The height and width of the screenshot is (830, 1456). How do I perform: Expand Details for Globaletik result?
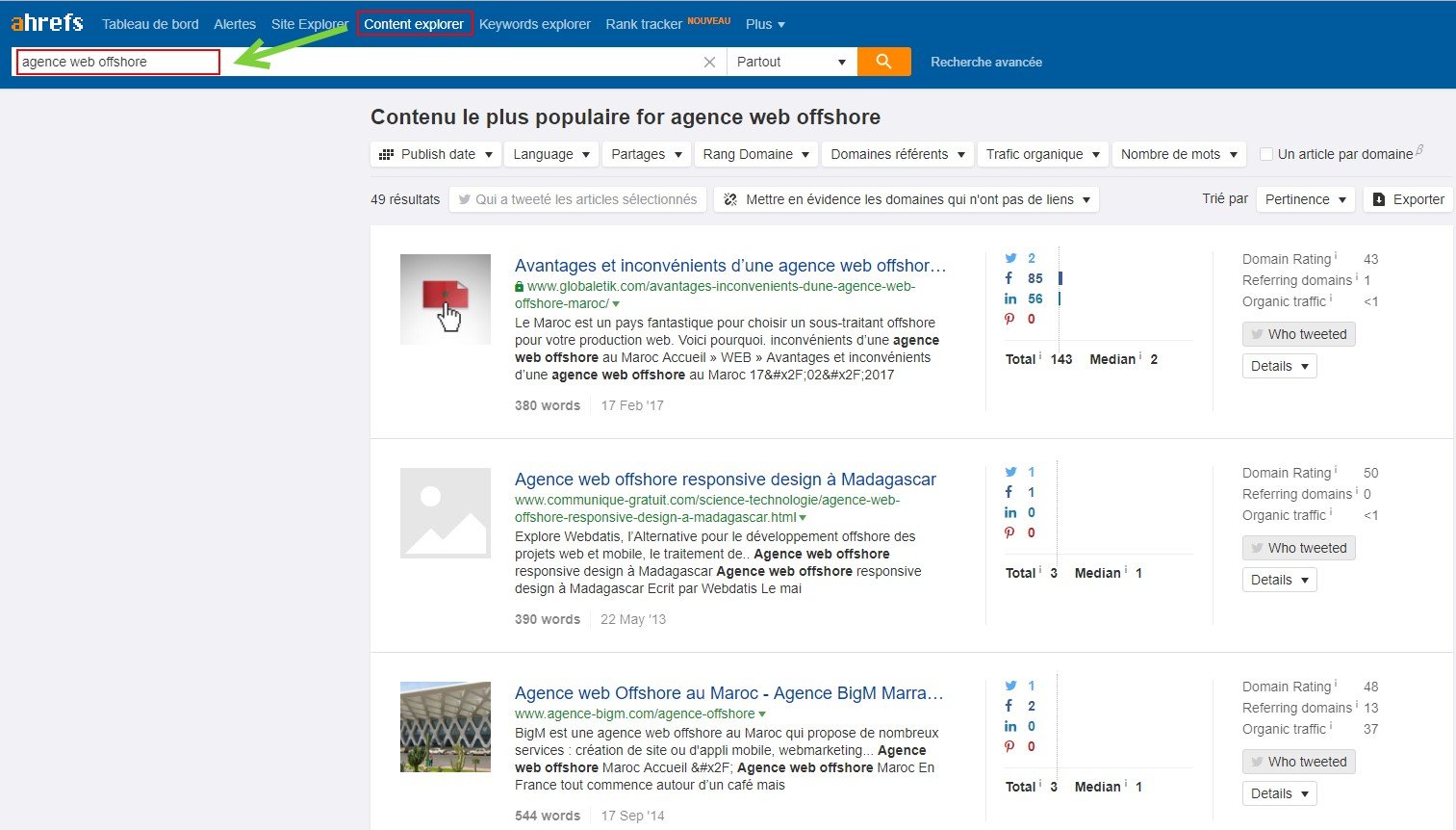(x=1279, y=366)
